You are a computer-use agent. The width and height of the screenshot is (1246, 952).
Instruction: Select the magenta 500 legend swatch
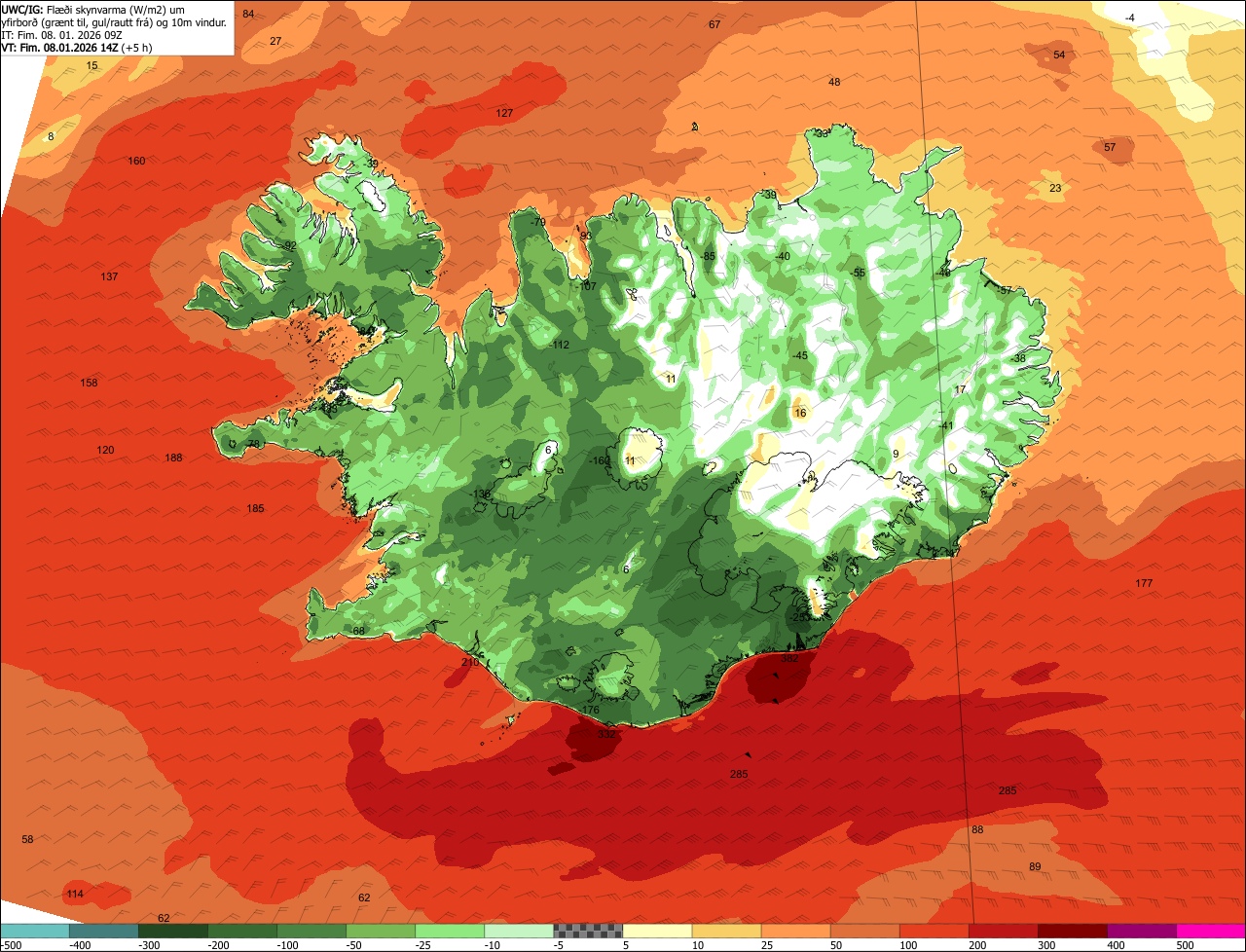[1211, 931]
